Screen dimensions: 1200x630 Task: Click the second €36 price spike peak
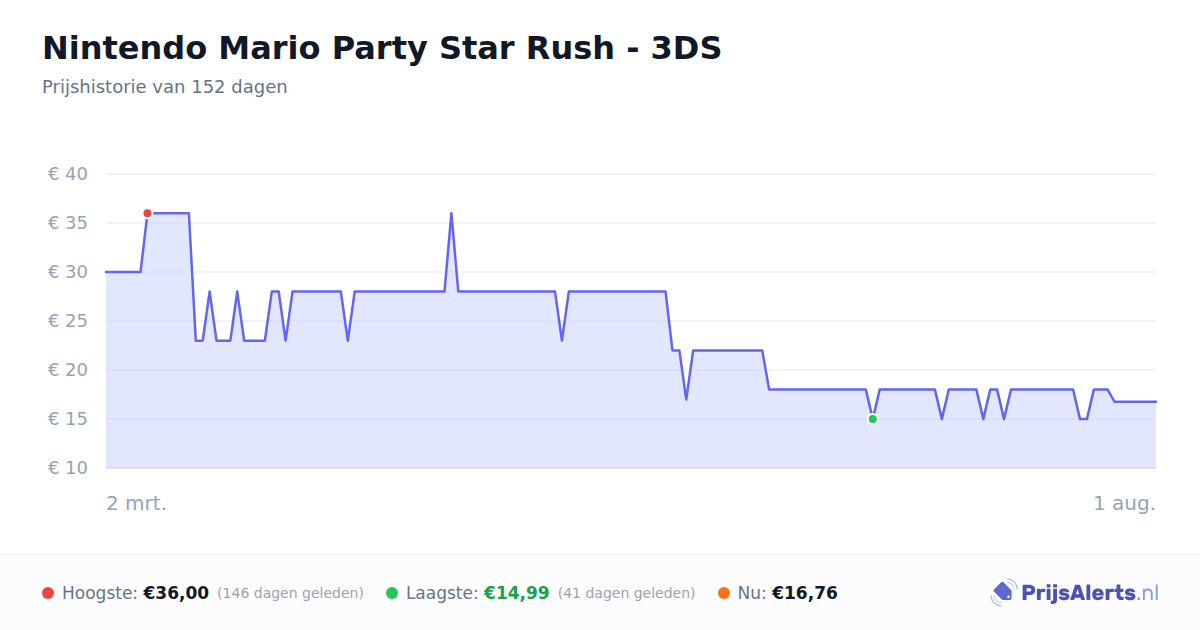coord(451,213)
